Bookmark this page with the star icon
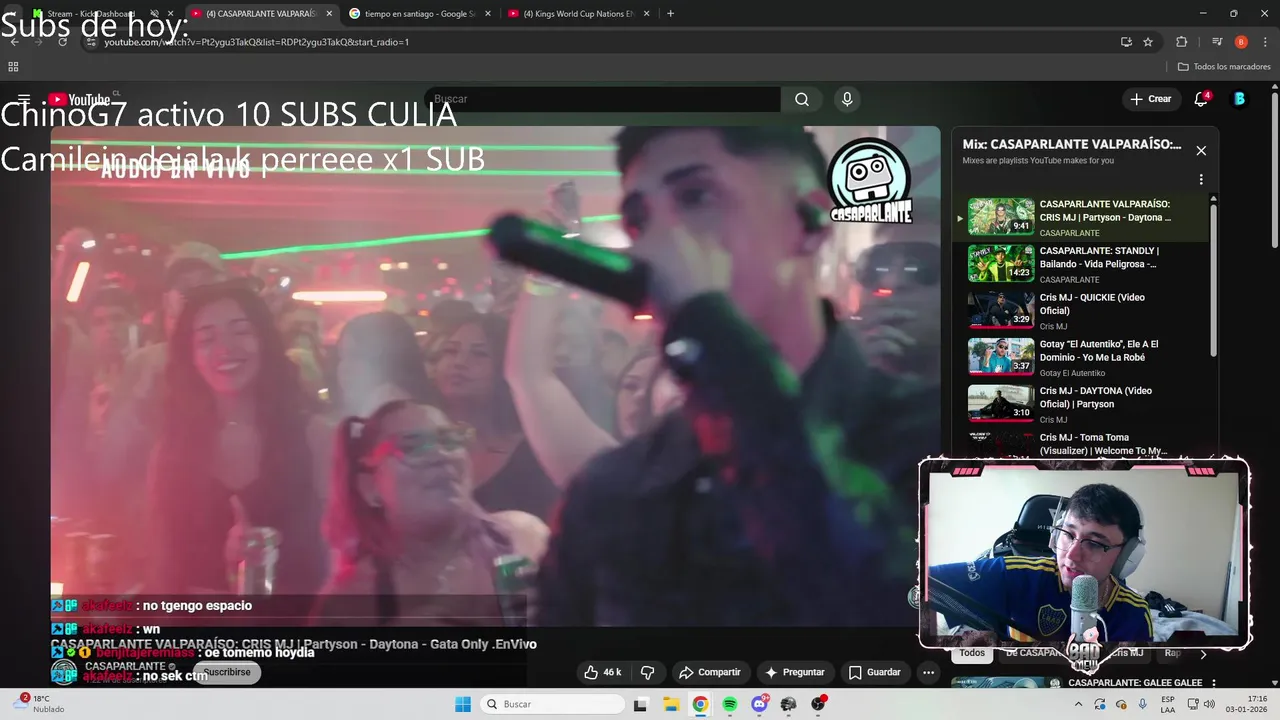This screenshot has width=1280, height=720. tap(1148, 42)
